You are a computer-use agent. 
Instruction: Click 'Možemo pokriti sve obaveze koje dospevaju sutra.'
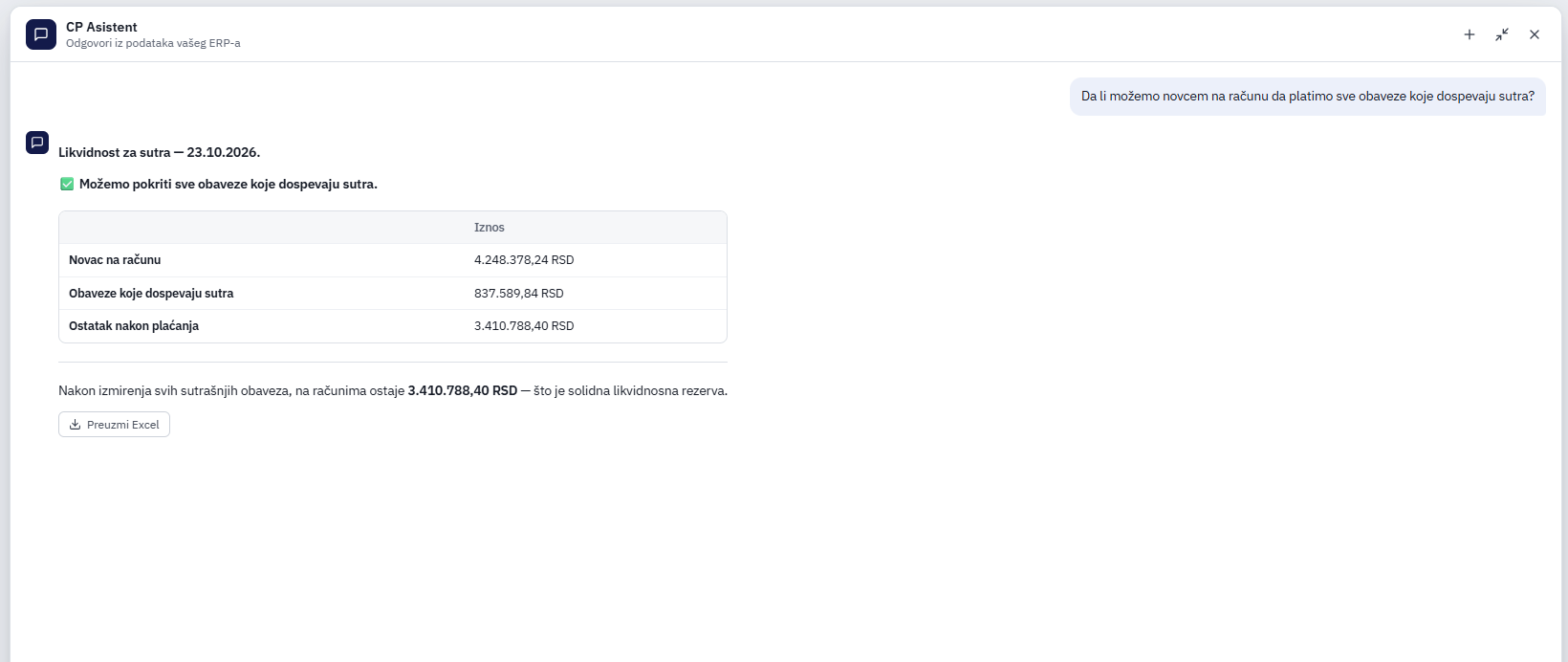pyautogui.click(x=229, y=185)
